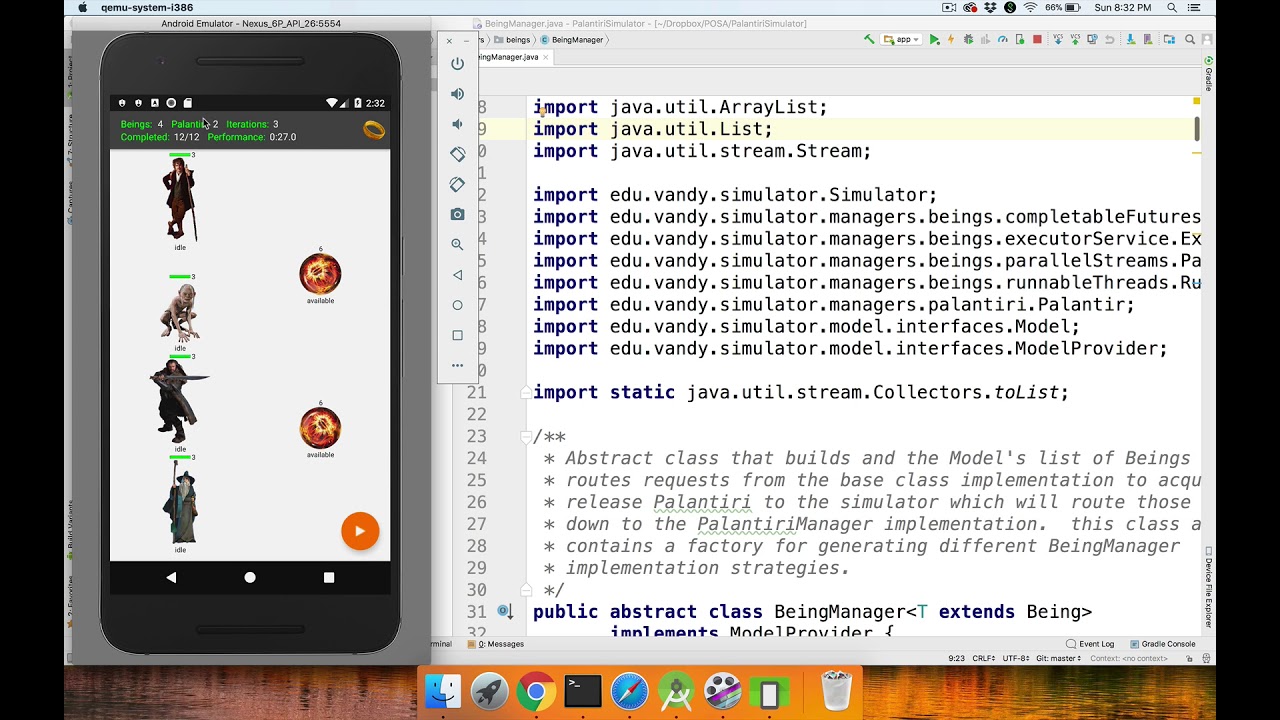Search everywhere with the IDE magnifier
This screenshot has width=1280, height=720.
click(x=1190, y=40)
